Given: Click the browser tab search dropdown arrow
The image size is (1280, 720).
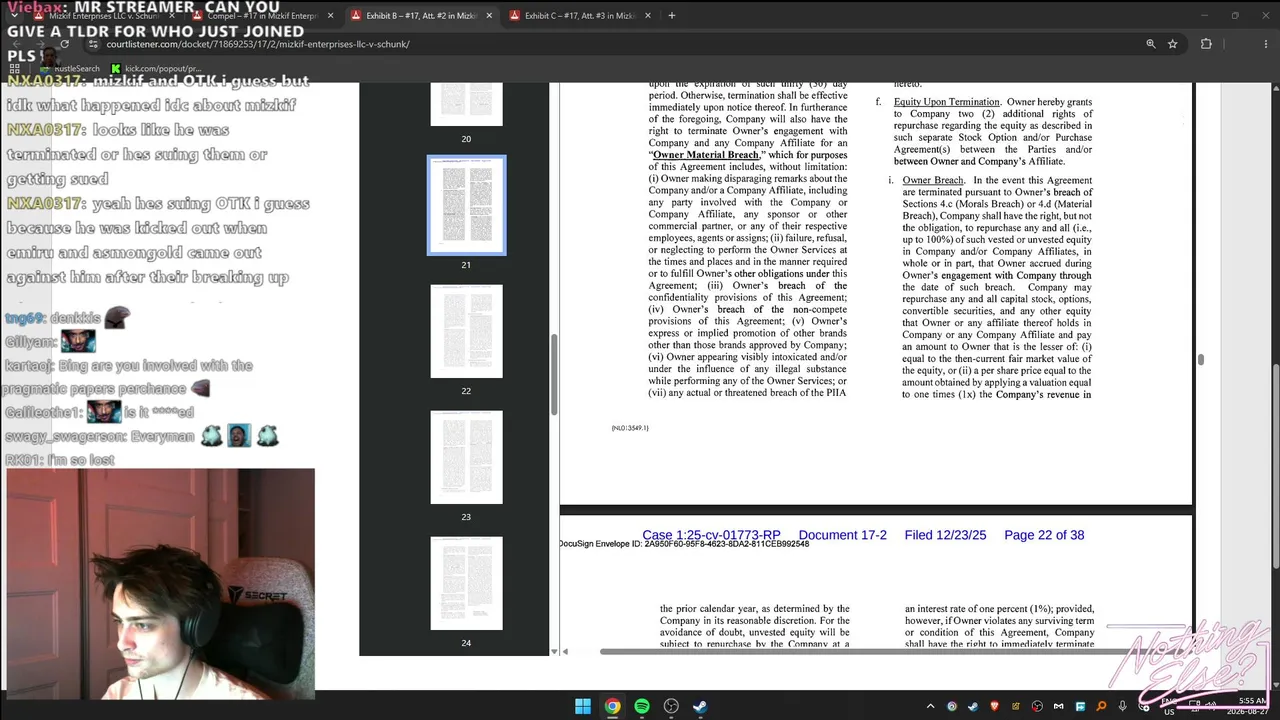Looking at the screenshot, I should (14, 16).
